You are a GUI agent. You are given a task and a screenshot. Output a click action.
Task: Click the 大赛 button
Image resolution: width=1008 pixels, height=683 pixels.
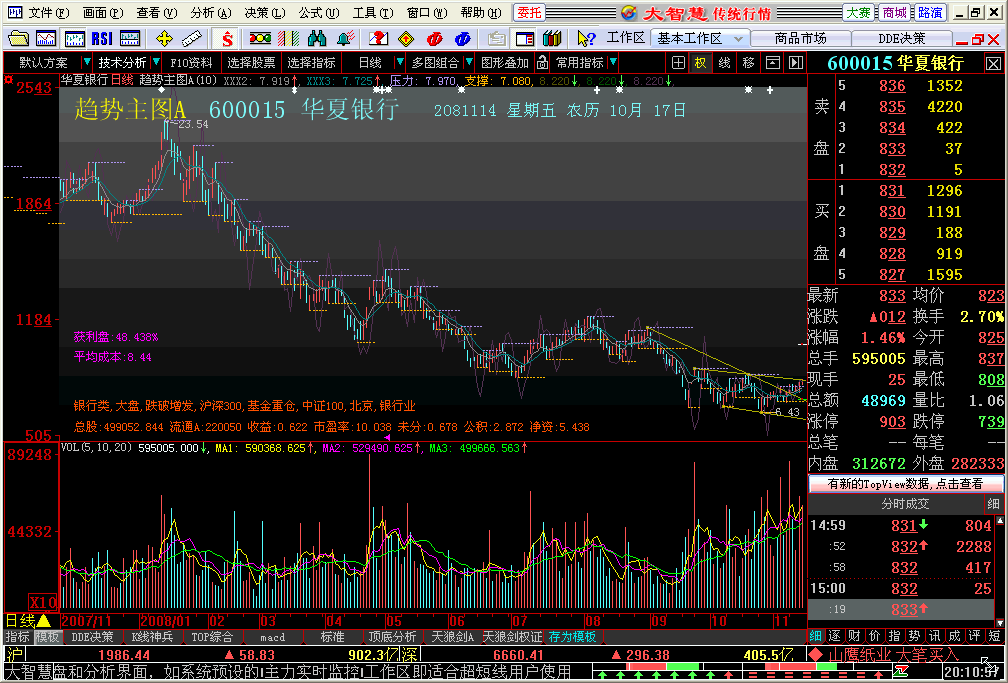[859, 12]
